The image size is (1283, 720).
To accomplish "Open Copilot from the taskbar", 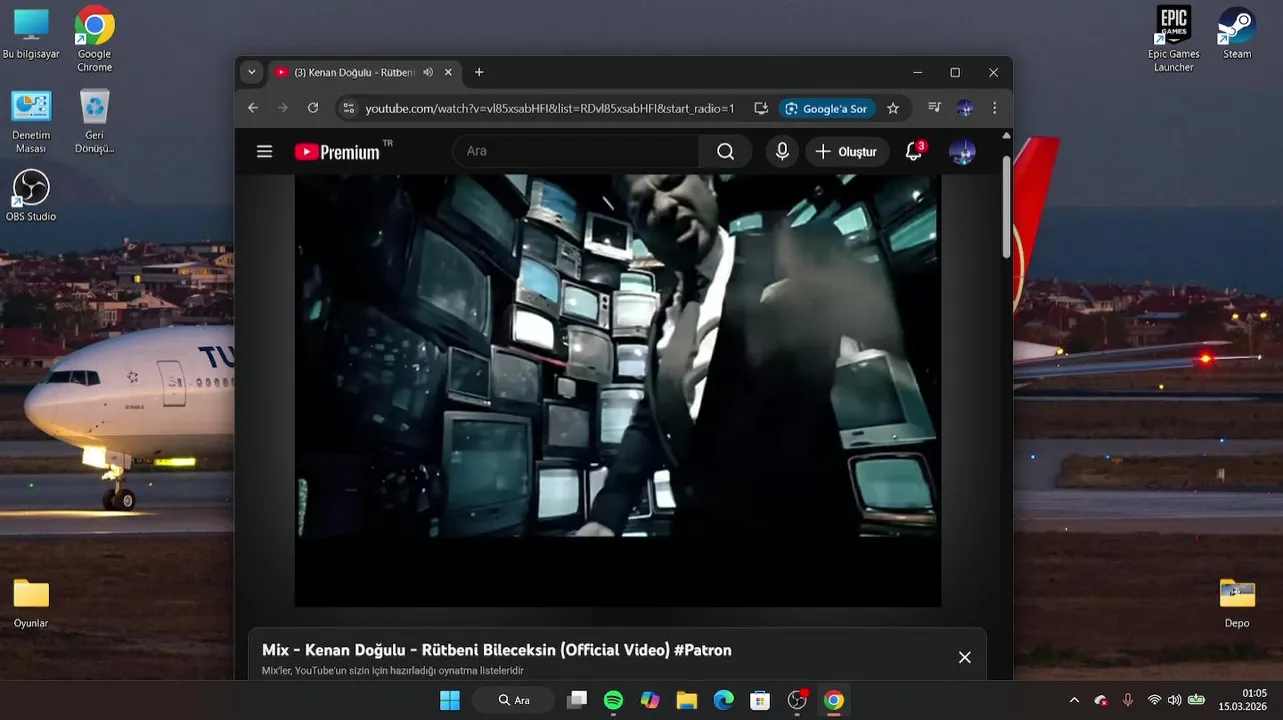I will point(650,700).
